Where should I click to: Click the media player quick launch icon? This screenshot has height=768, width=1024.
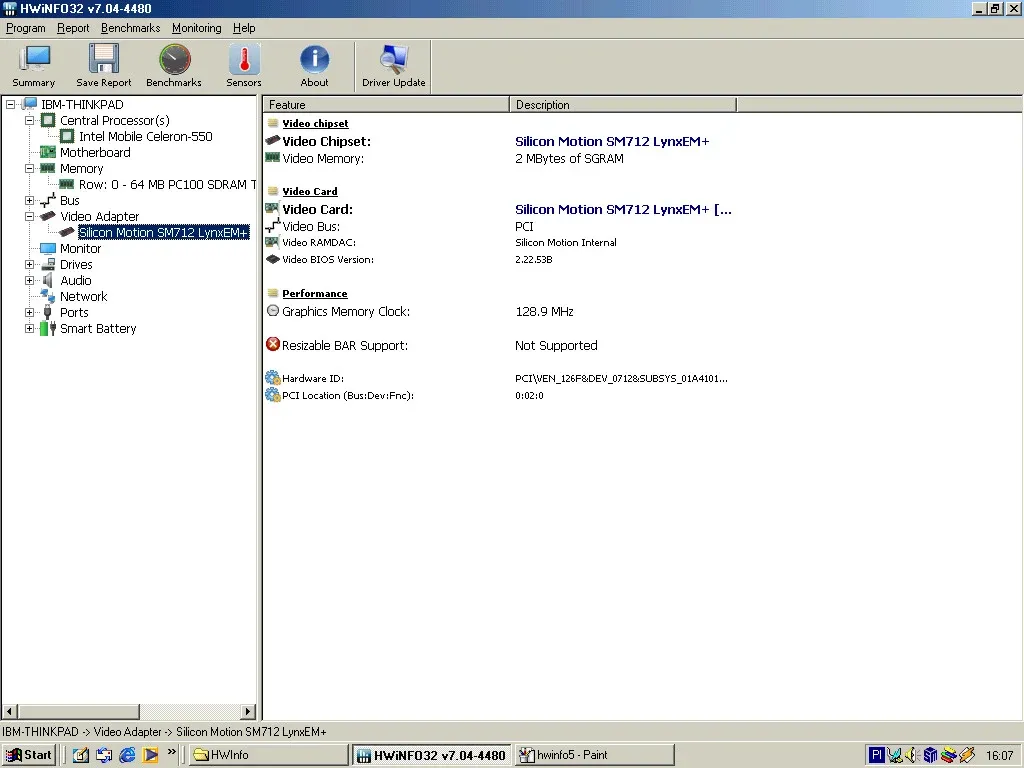click(150, 755)
